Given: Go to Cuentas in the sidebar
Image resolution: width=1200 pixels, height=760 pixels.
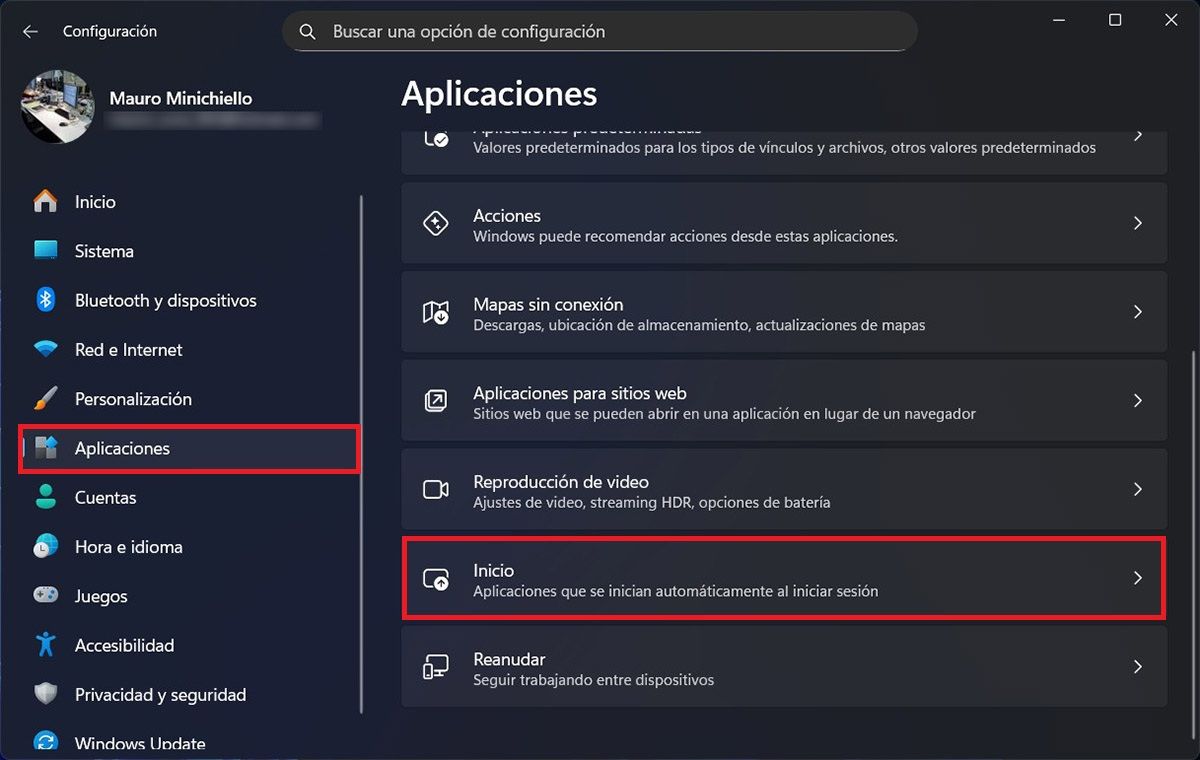Looking at the screenshot, I should [x=105, y=497].
